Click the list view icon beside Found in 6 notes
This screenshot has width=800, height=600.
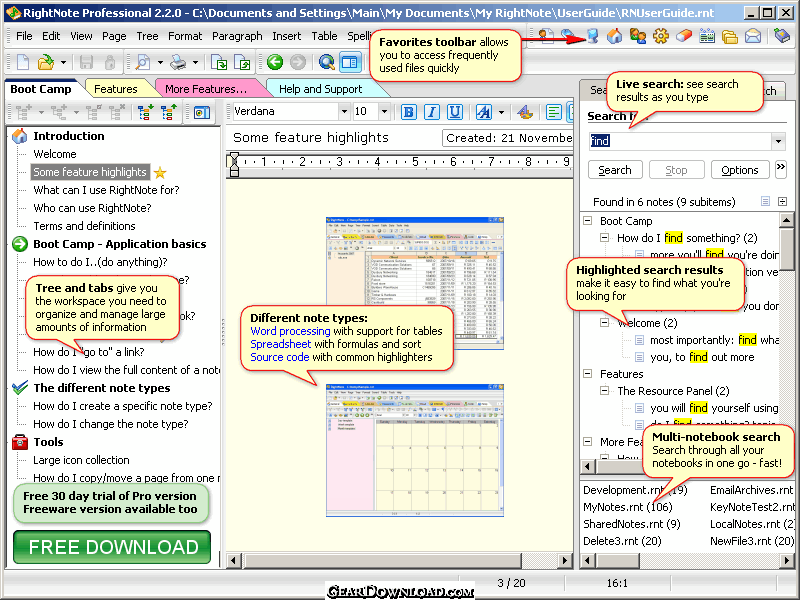(x=765, y=202)
